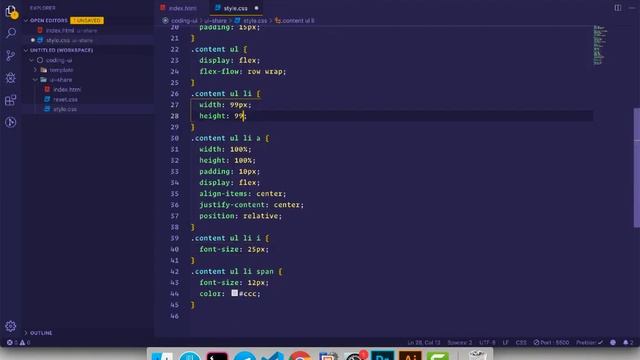Place cursor on 'justify-content: center;' line

(x=251, y=205)
